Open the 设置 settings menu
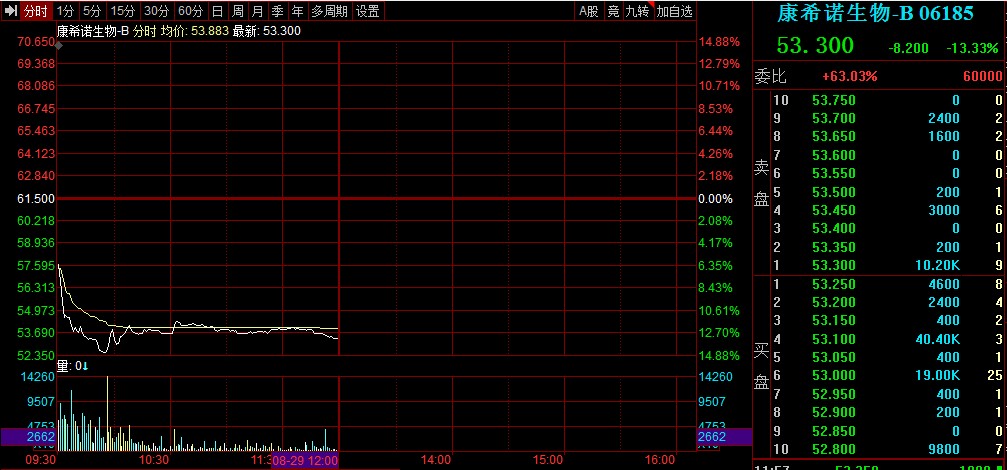 368,11
